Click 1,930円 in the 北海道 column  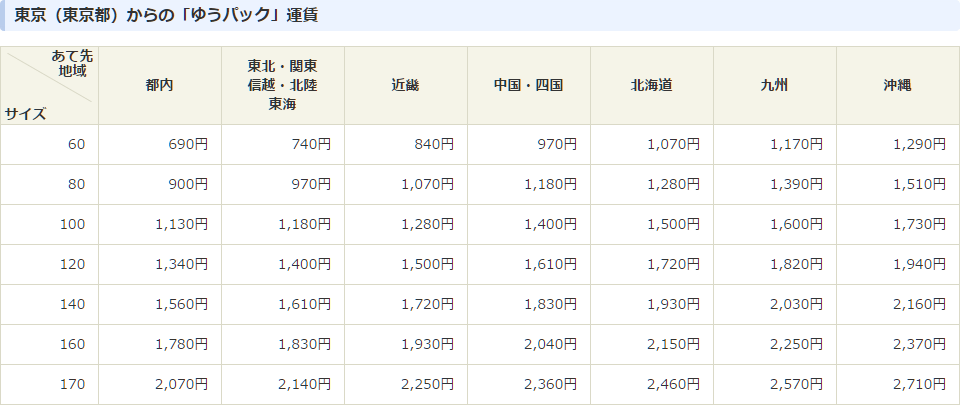click(x=673, y=304)
